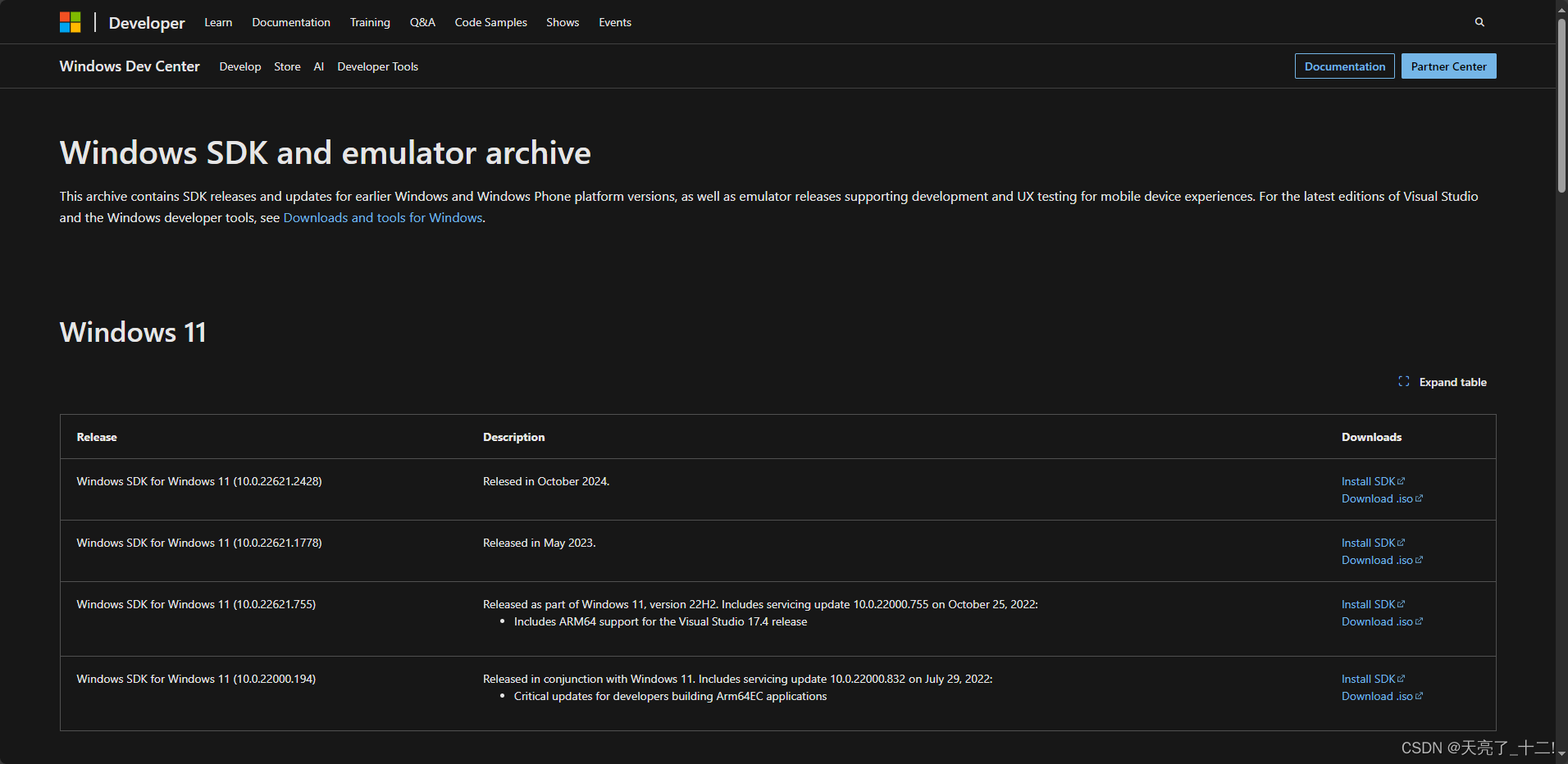Open the Training nav item
This screenshot has height=764, width=1568.
[370, 22]
